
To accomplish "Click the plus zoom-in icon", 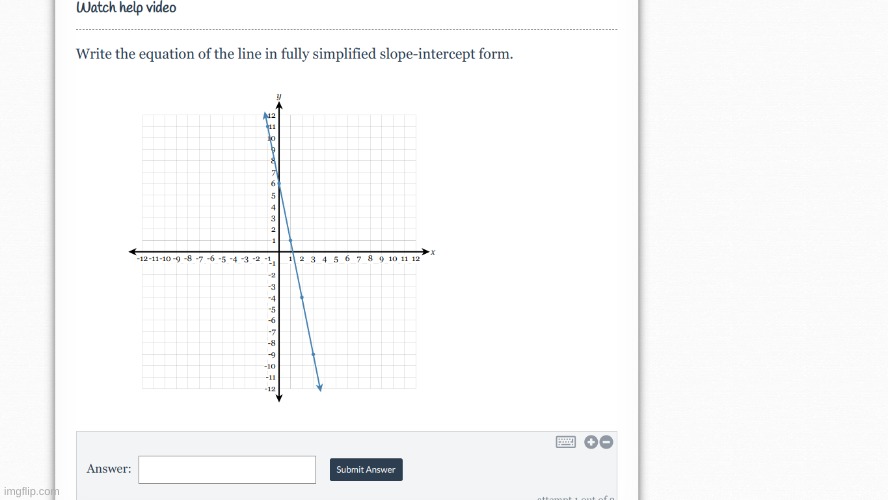I will click(591, 442).
